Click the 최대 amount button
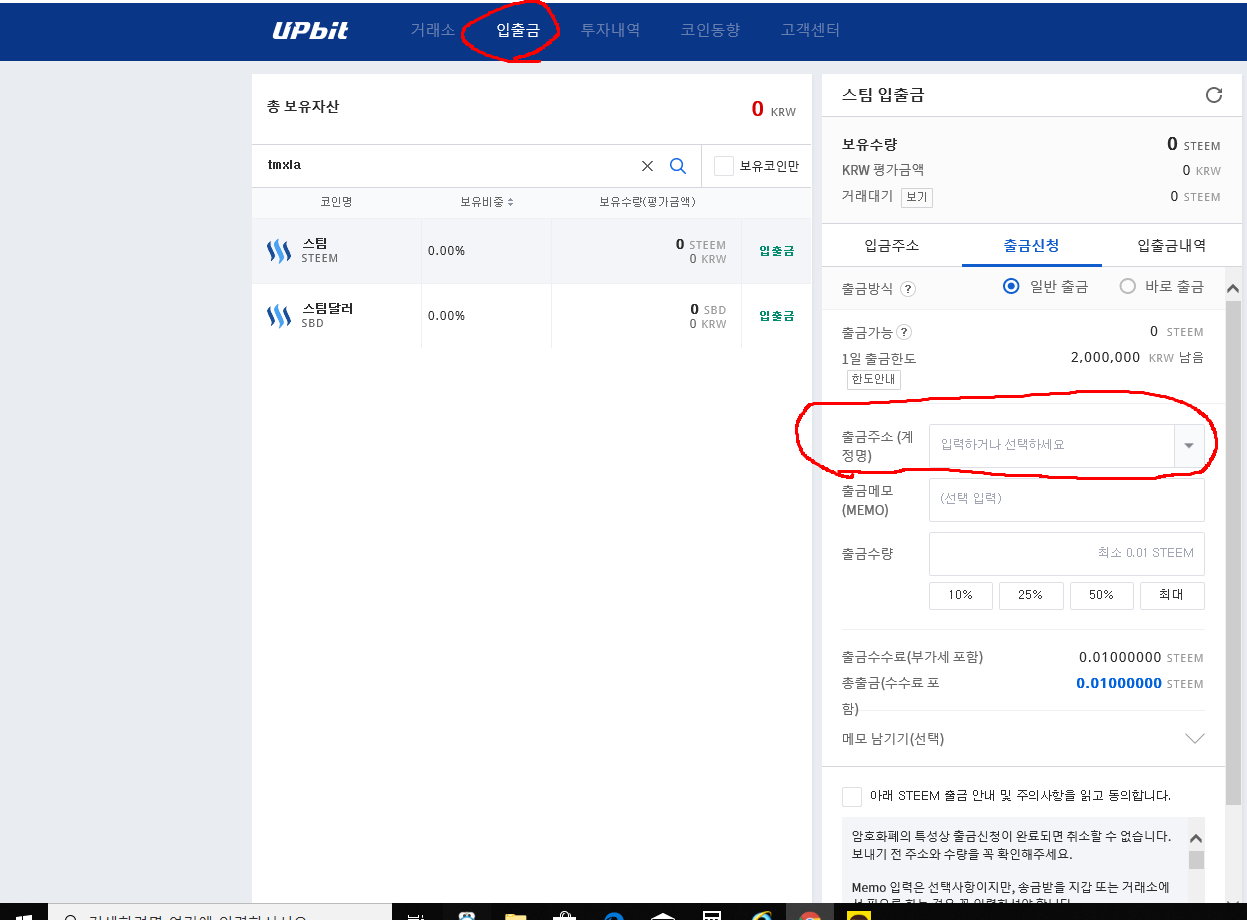This screenshot has width=1247, height=920. (1172, 595)
